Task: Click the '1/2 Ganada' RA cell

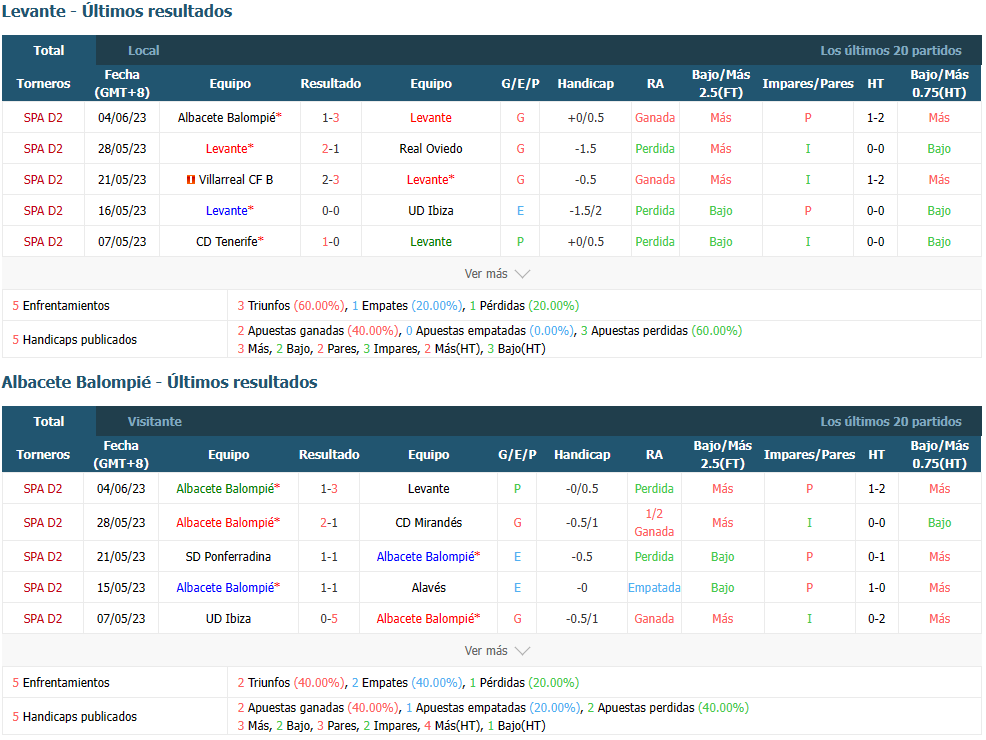Action: tap(654, 522)
